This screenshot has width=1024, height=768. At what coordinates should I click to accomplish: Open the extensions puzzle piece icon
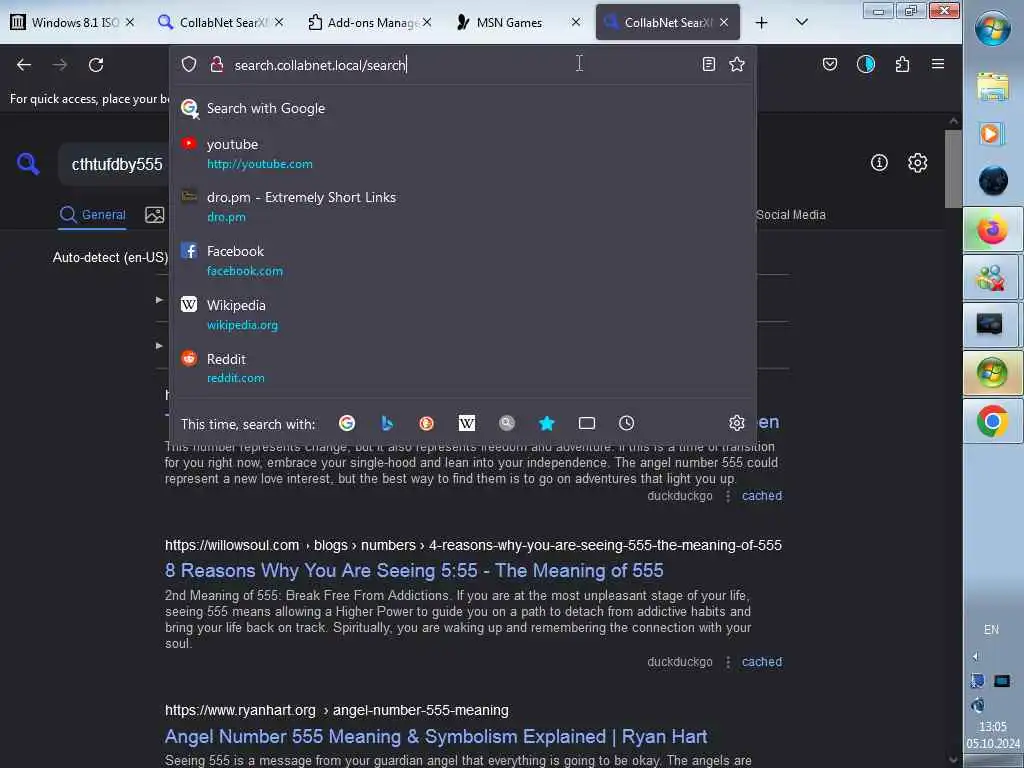coord(903,64)
